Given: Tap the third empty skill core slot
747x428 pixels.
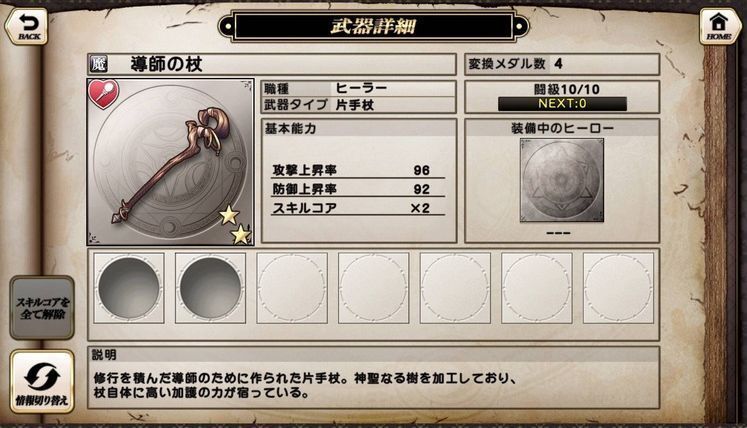Looking at the screenshot, I should click(292, 288).
